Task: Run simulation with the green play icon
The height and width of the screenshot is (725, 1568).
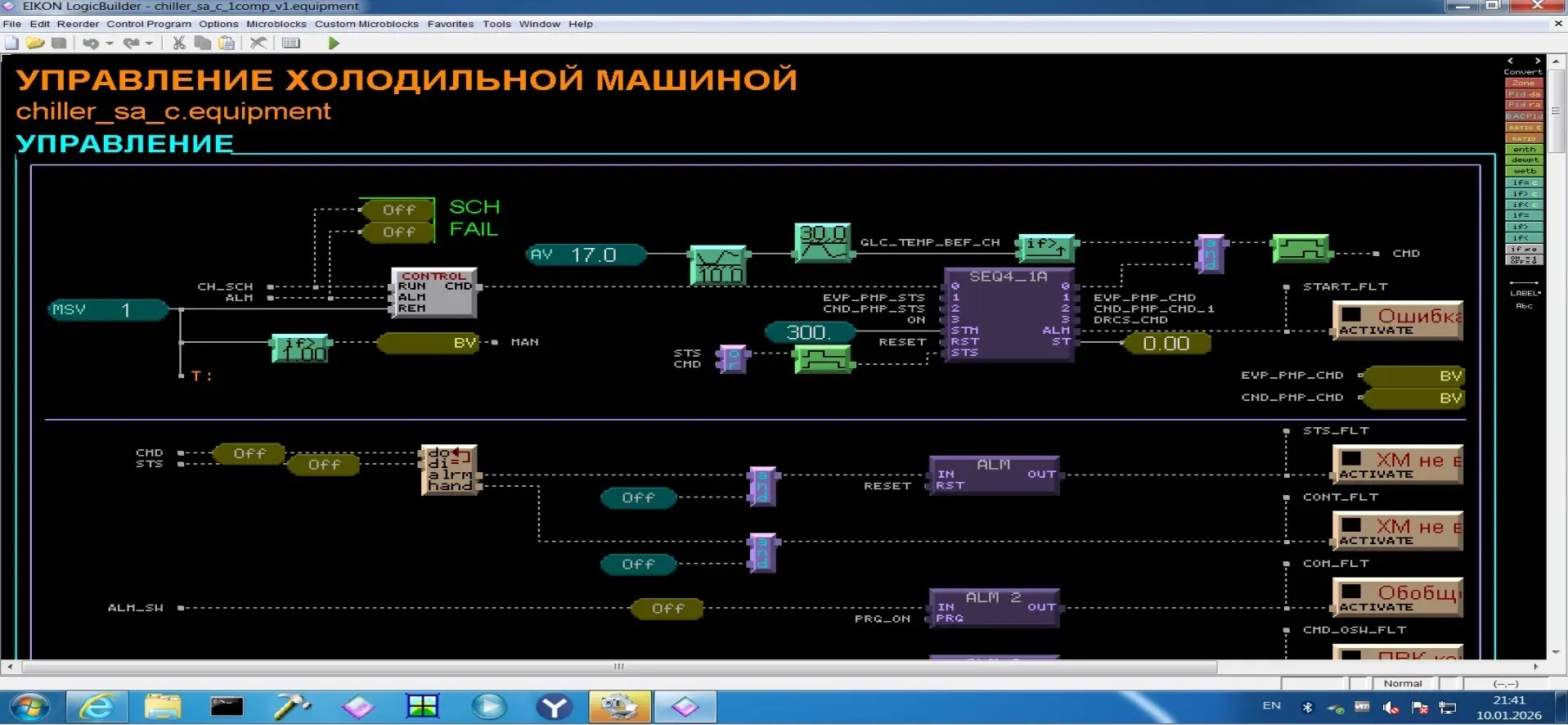Action: tap(334, 43)
